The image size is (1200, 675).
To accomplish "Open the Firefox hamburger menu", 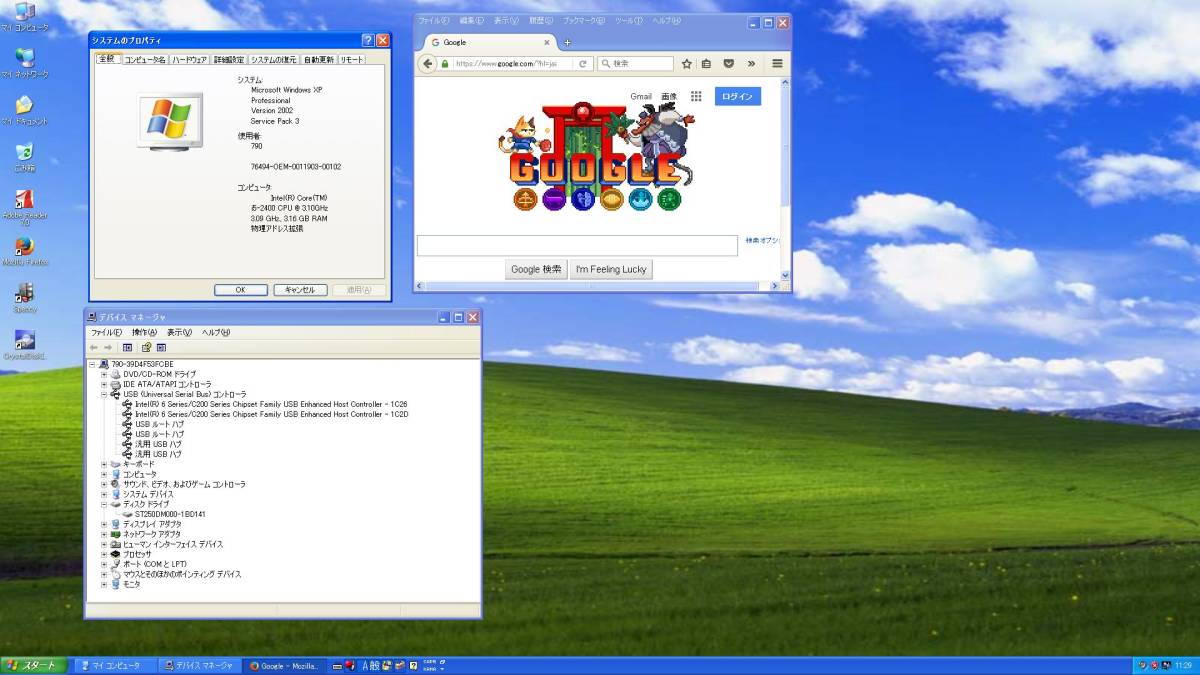I will coord(777,64).
